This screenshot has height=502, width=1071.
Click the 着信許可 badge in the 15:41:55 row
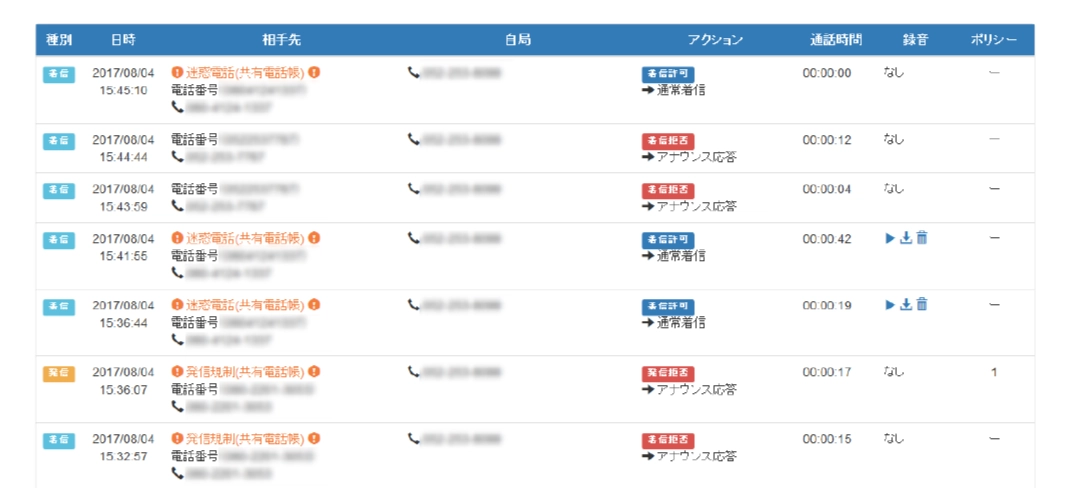click(668, 240)
